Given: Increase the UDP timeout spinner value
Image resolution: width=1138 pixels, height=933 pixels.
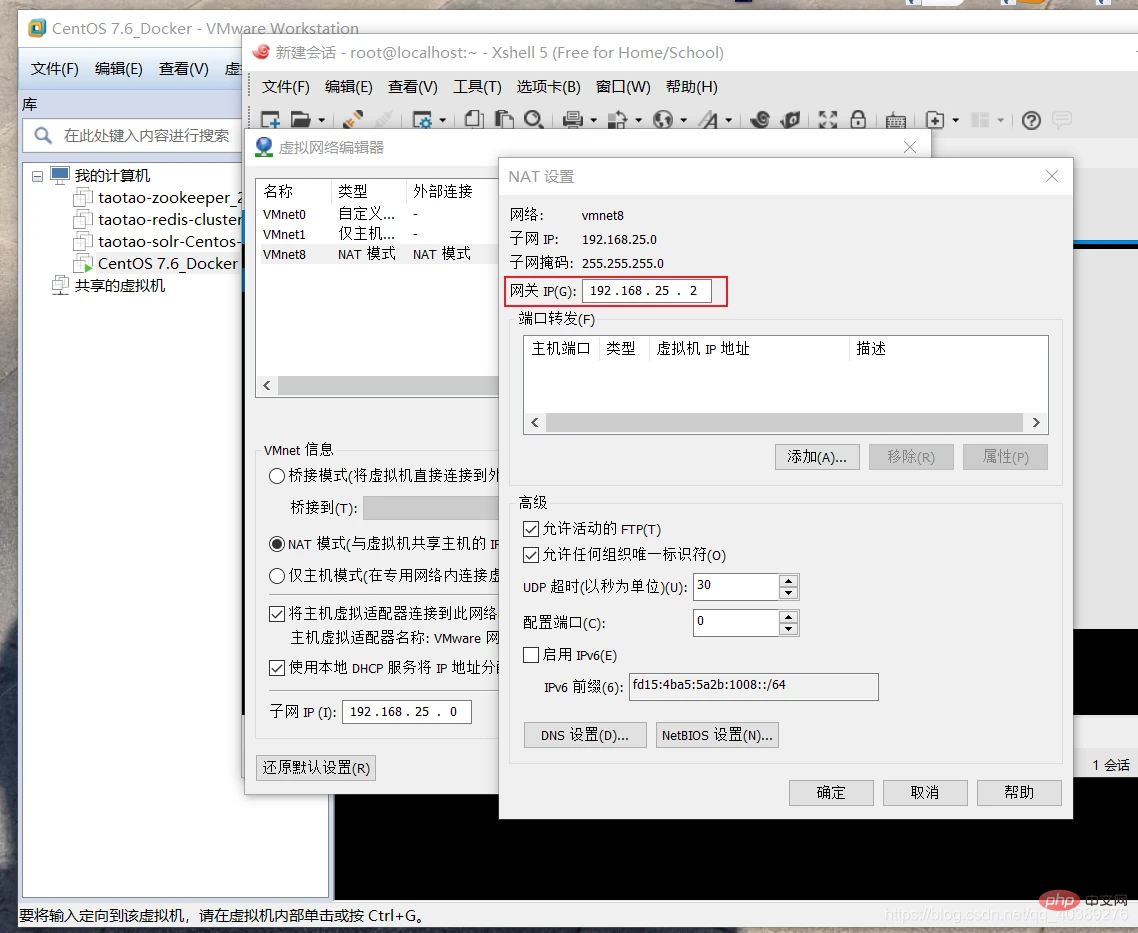Looking at the screenshot, I should [x=788, y=580].
